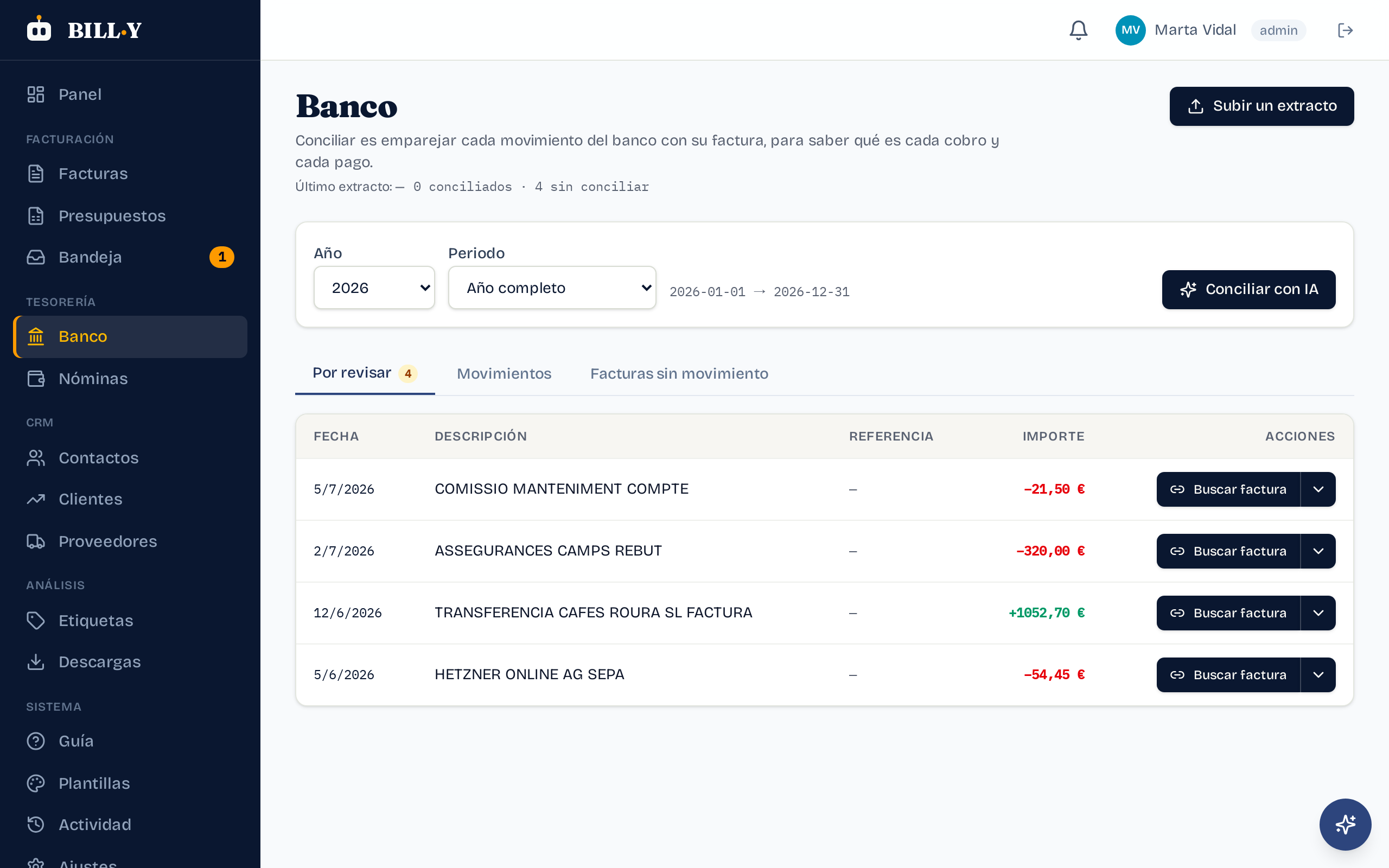The height and width of the screenshot is (868, 1389).
Task: Go to Panel in the sidebar
Action: pos(130,94)
